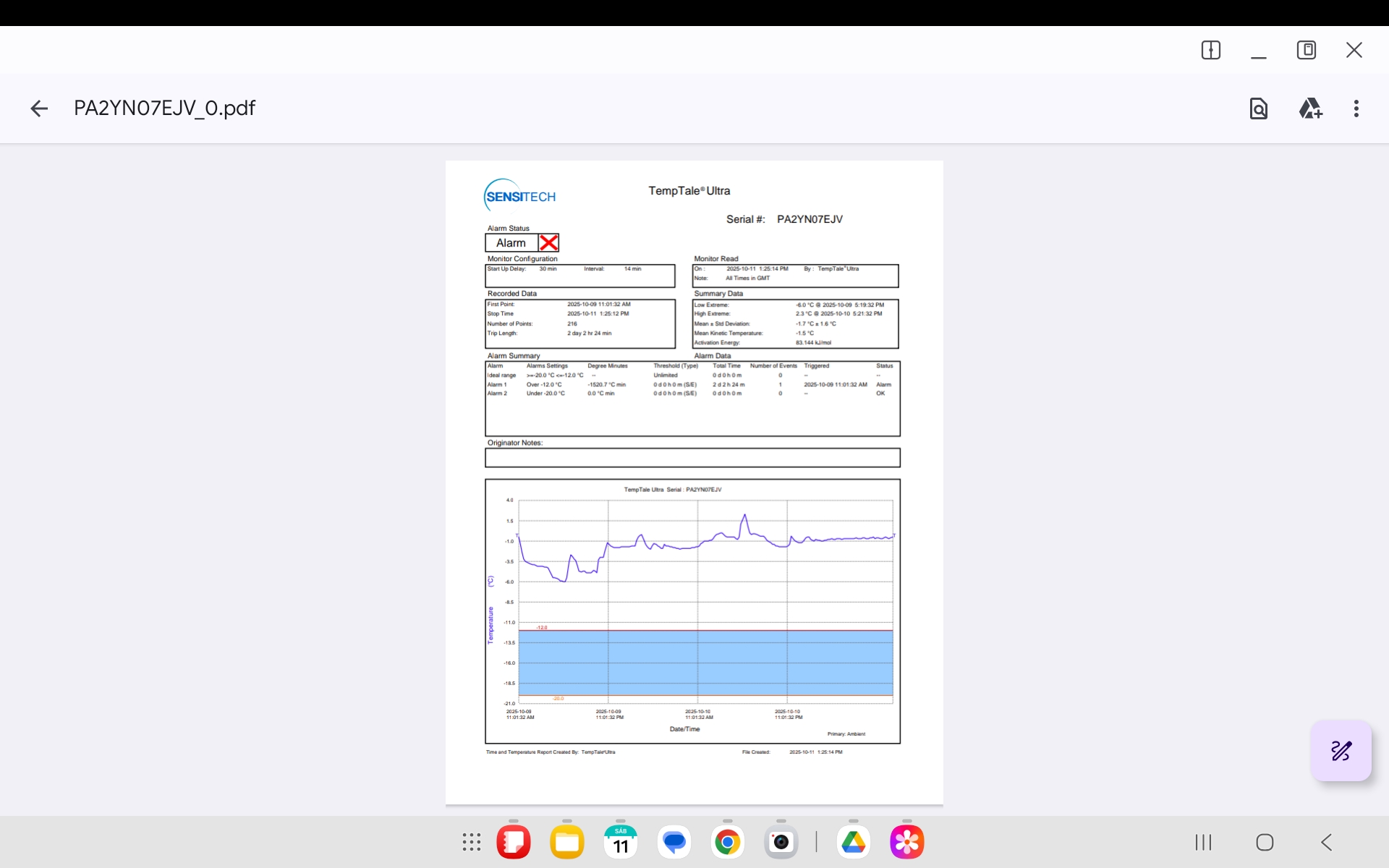The height and width of the screenshot is (868, 1389).
Task: Open the Camera app in taskbar
Action: pyautogui.click(x=781, y=842)
